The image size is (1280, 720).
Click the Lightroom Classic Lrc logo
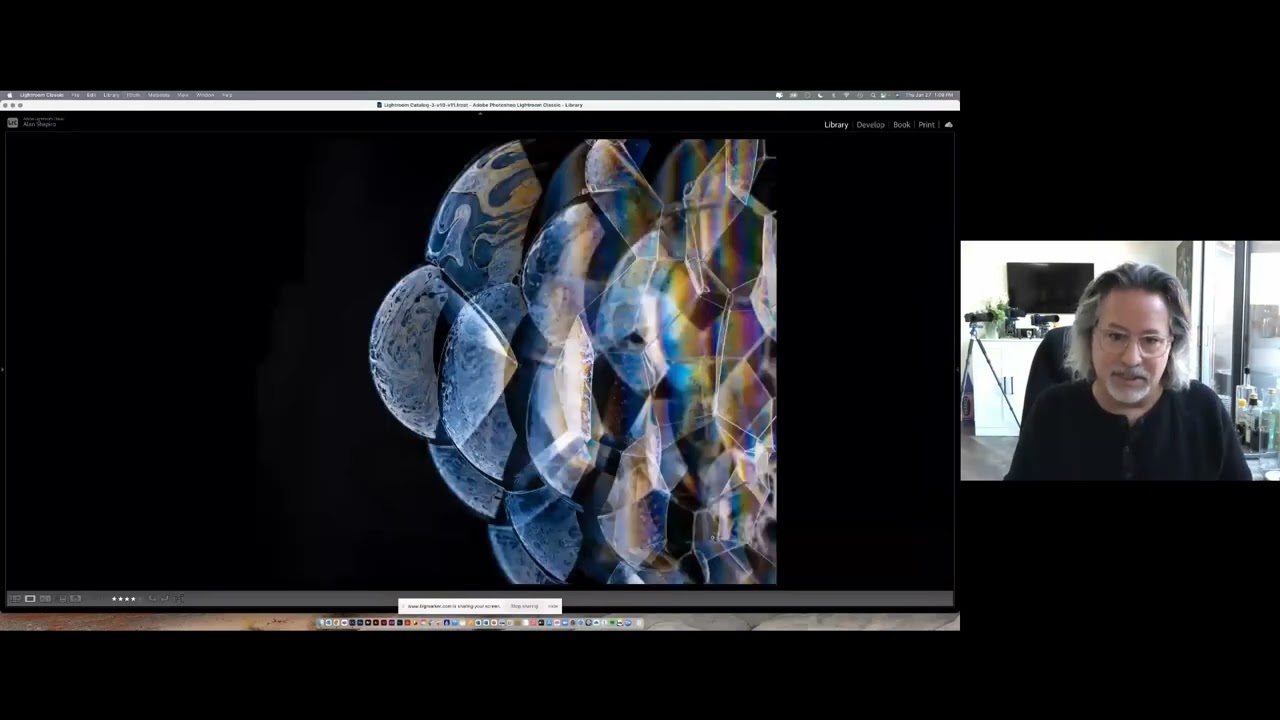pyautogui.click(x=12, y=122)
